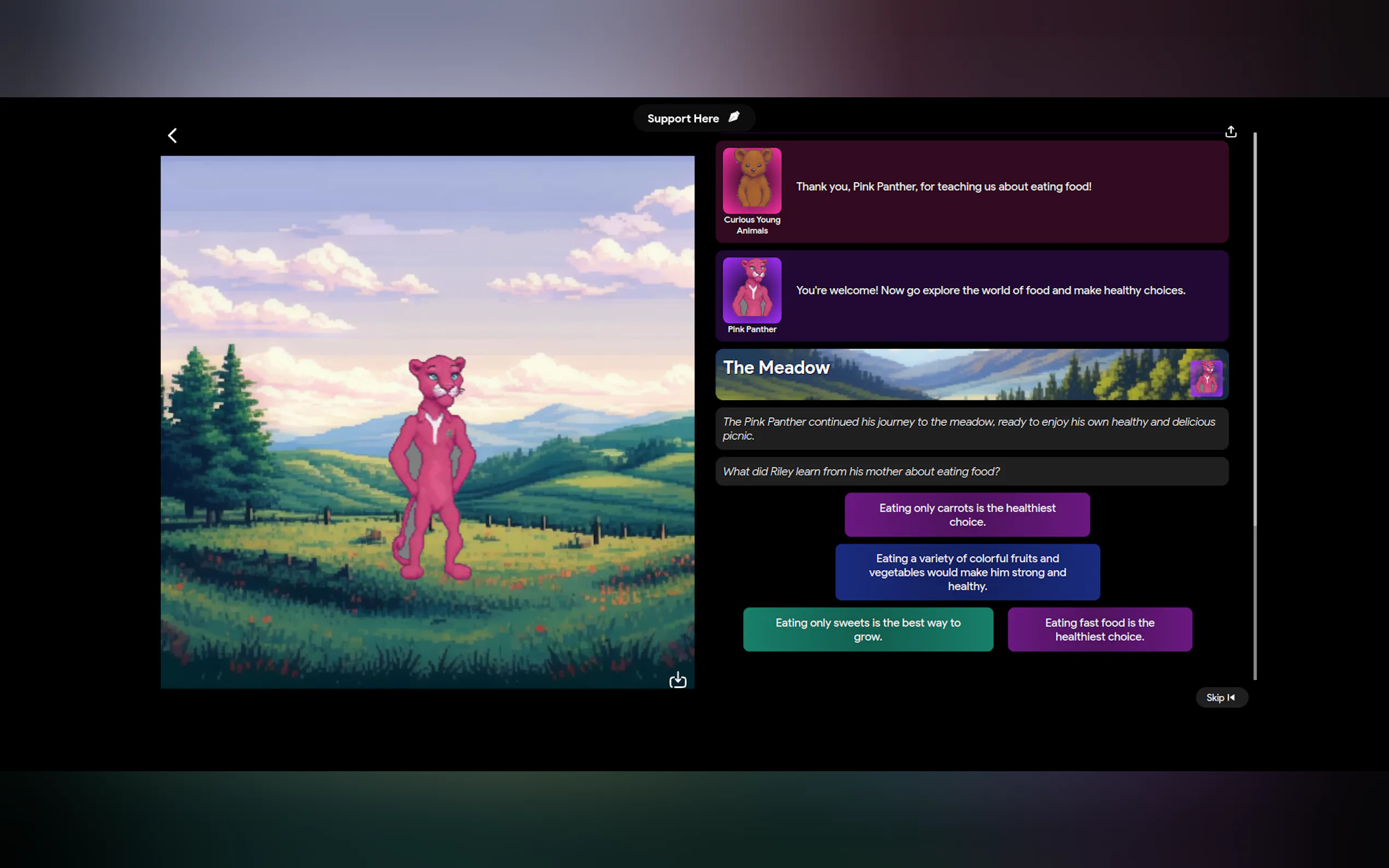The height and width of the screenshot is (868, 1389).
Task: Click the narration text about the picnic
Action: point(972,429)
